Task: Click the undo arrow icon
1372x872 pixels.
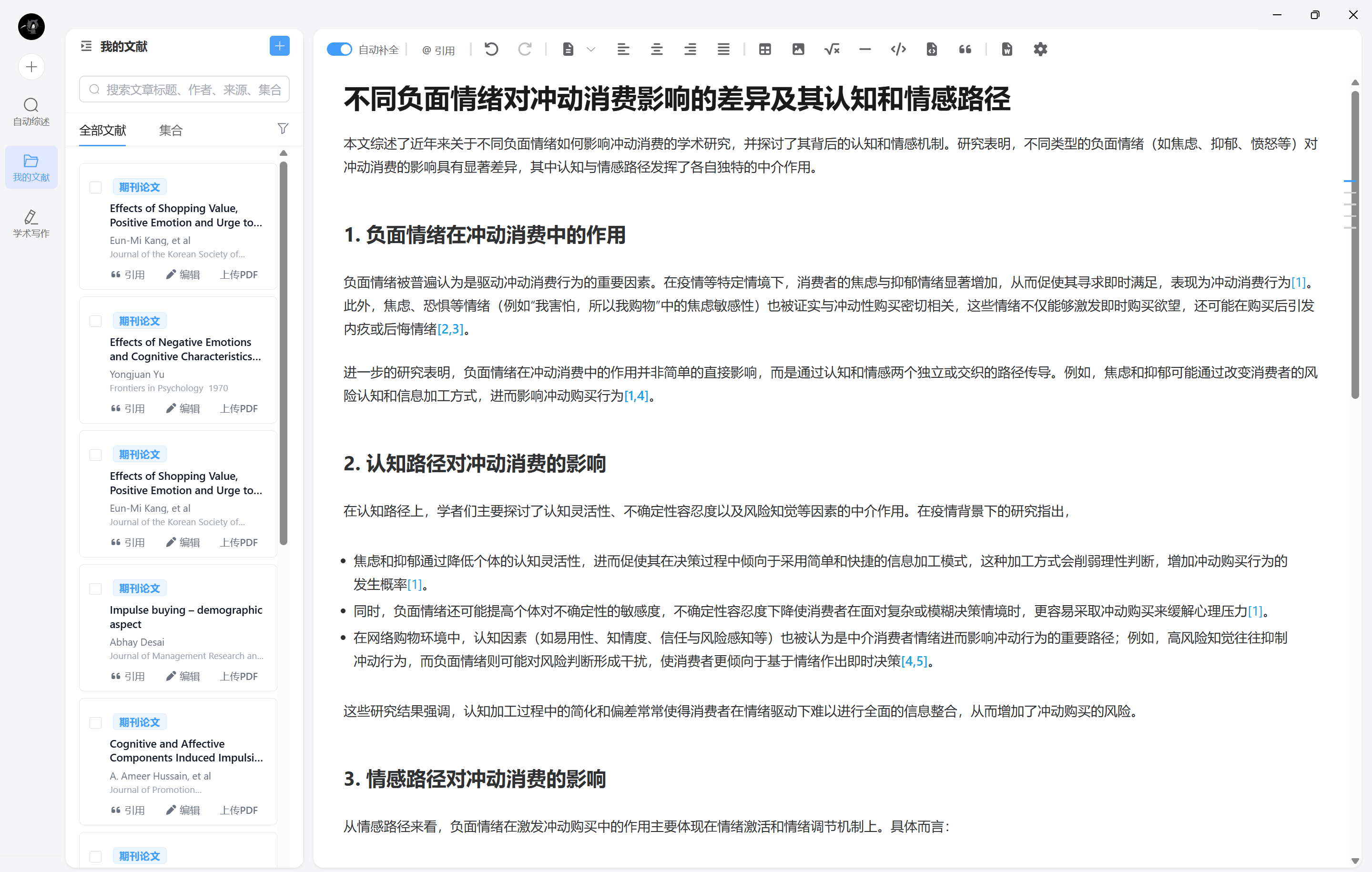Action: 491,50
